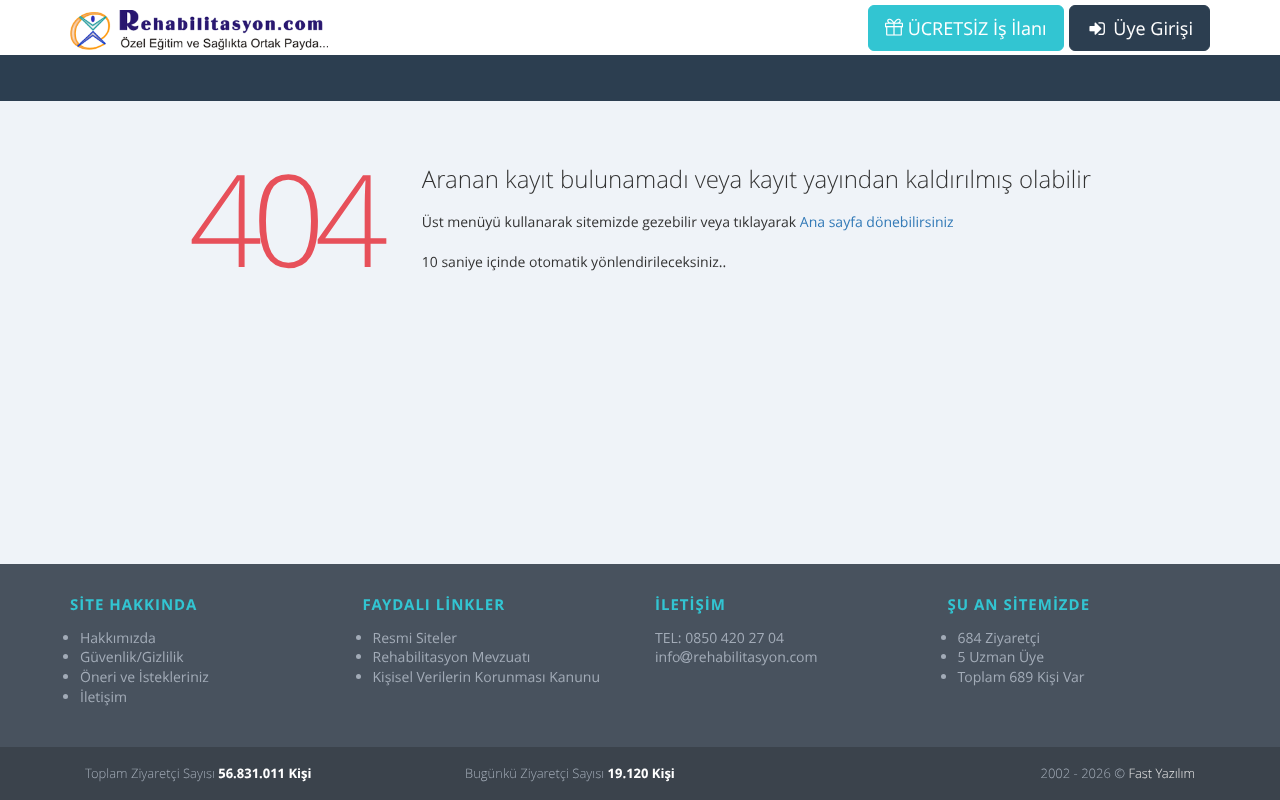Open the Öneri ve İstekleriniz link
1280x800 pixels.
click(x=144, y=677)
